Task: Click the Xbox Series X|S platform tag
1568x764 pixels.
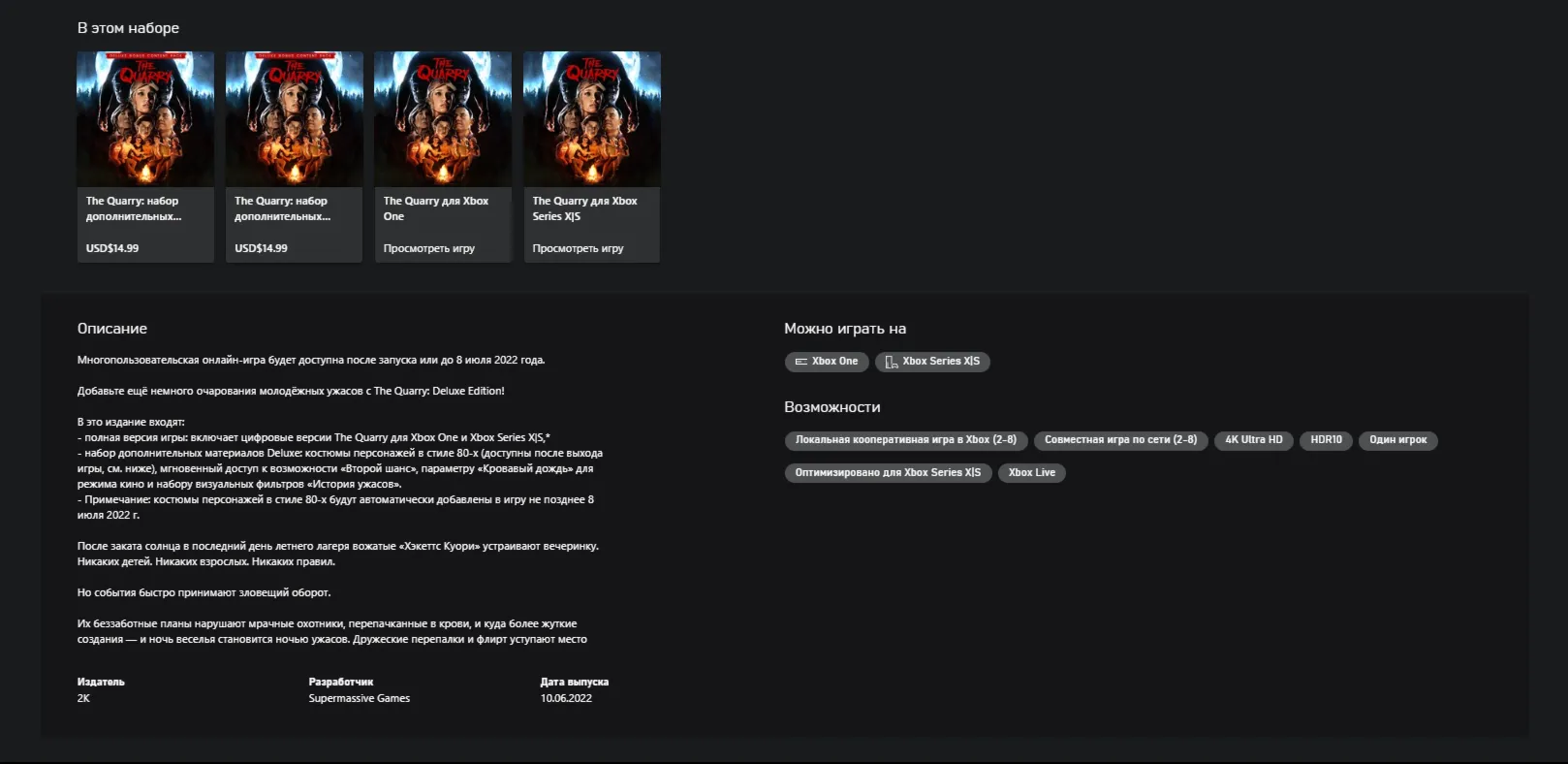Action: tap(932, 362)
